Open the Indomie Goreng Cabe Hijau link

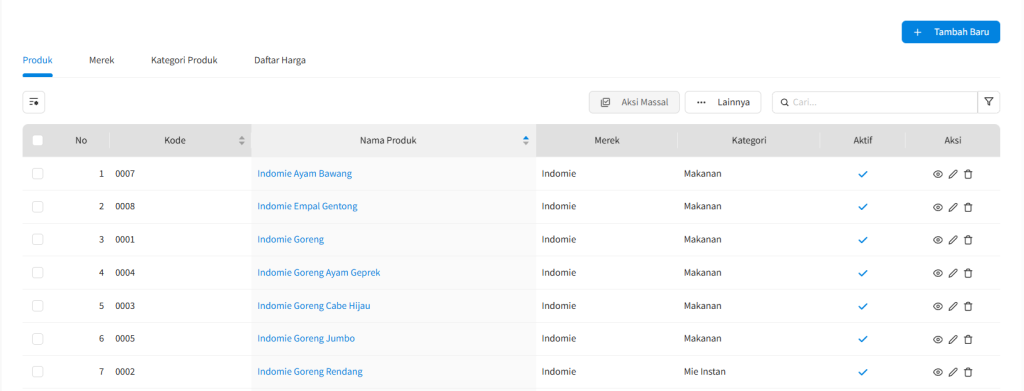click(314, 306)
